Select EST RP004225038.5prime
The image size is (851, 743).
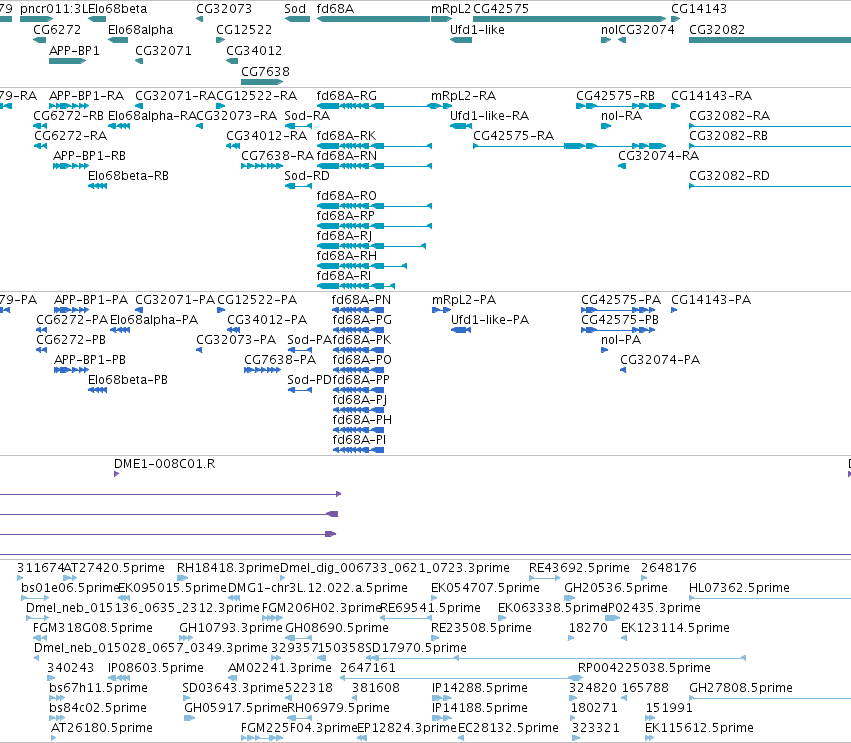pos(644,668)
